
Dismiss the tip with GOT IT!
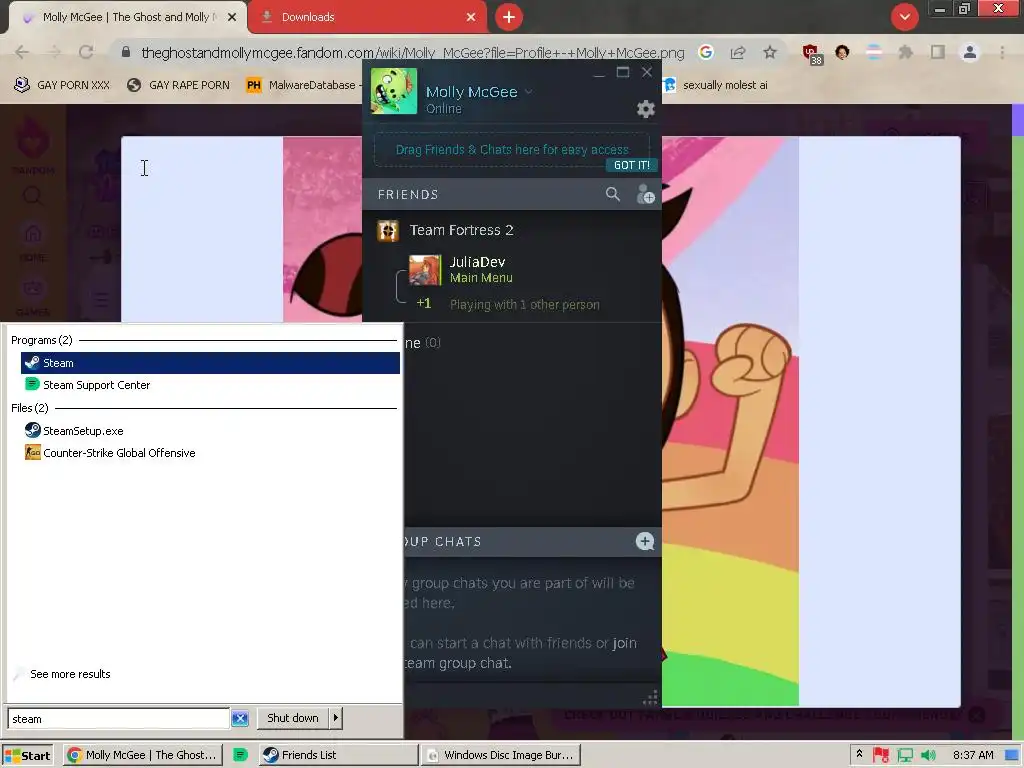pyautogui.click(x=632, y=165)
